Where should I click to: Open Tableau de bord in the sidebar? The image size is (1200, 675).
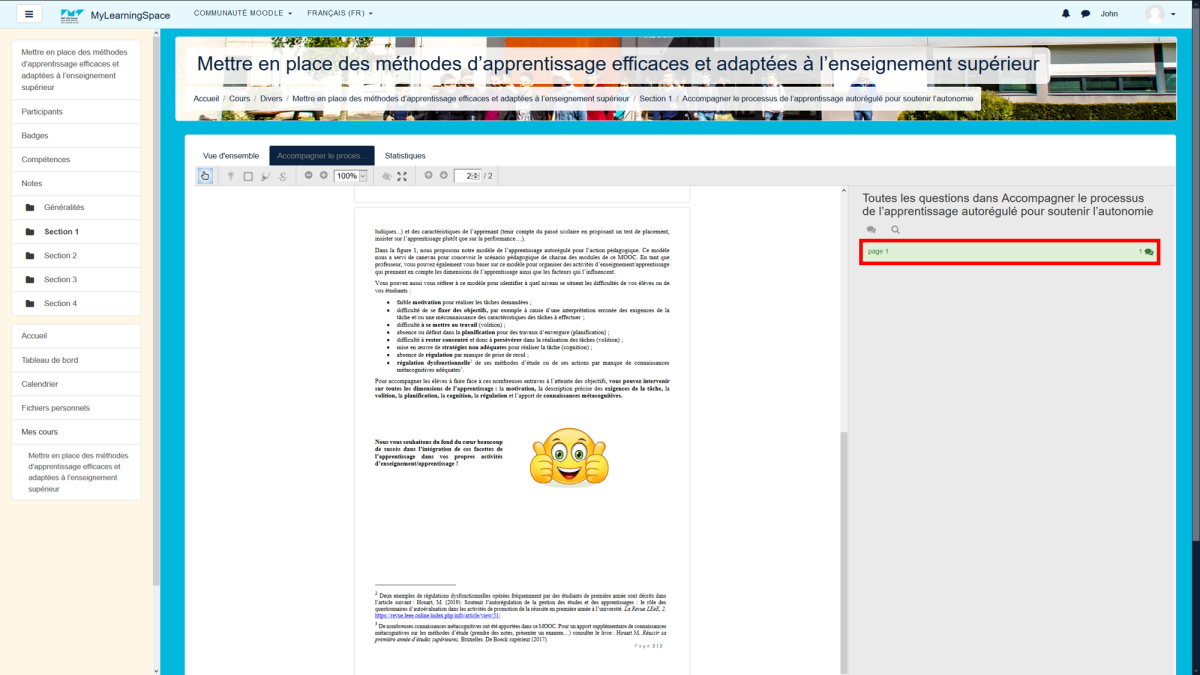76,360
